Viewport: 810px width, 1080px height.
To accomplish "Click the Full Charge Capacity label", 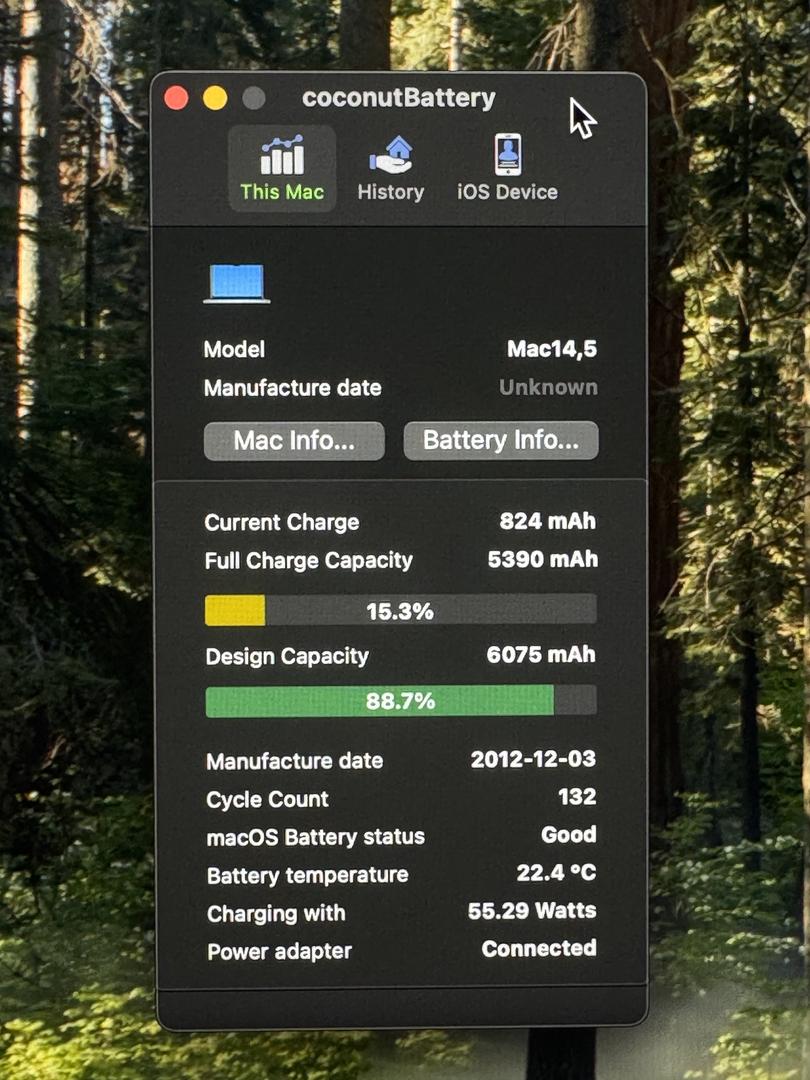I will click(x=309, y=561).
